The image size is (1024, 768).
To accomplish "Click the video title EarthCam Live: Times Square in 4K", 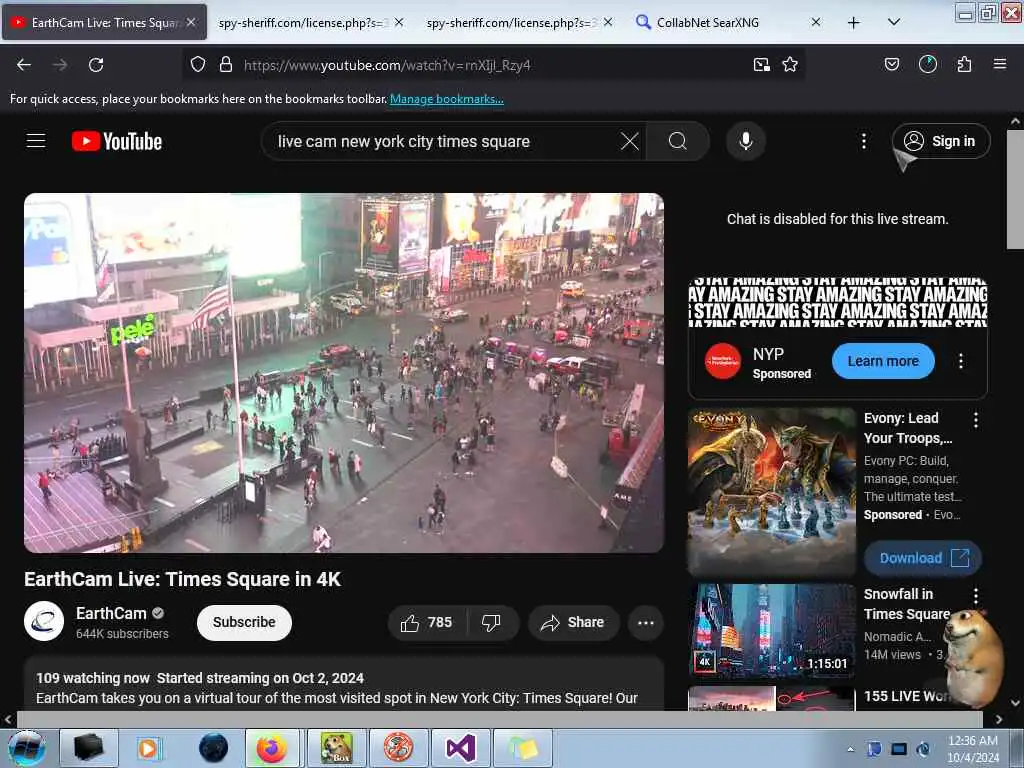I will [x=183, y=579].
